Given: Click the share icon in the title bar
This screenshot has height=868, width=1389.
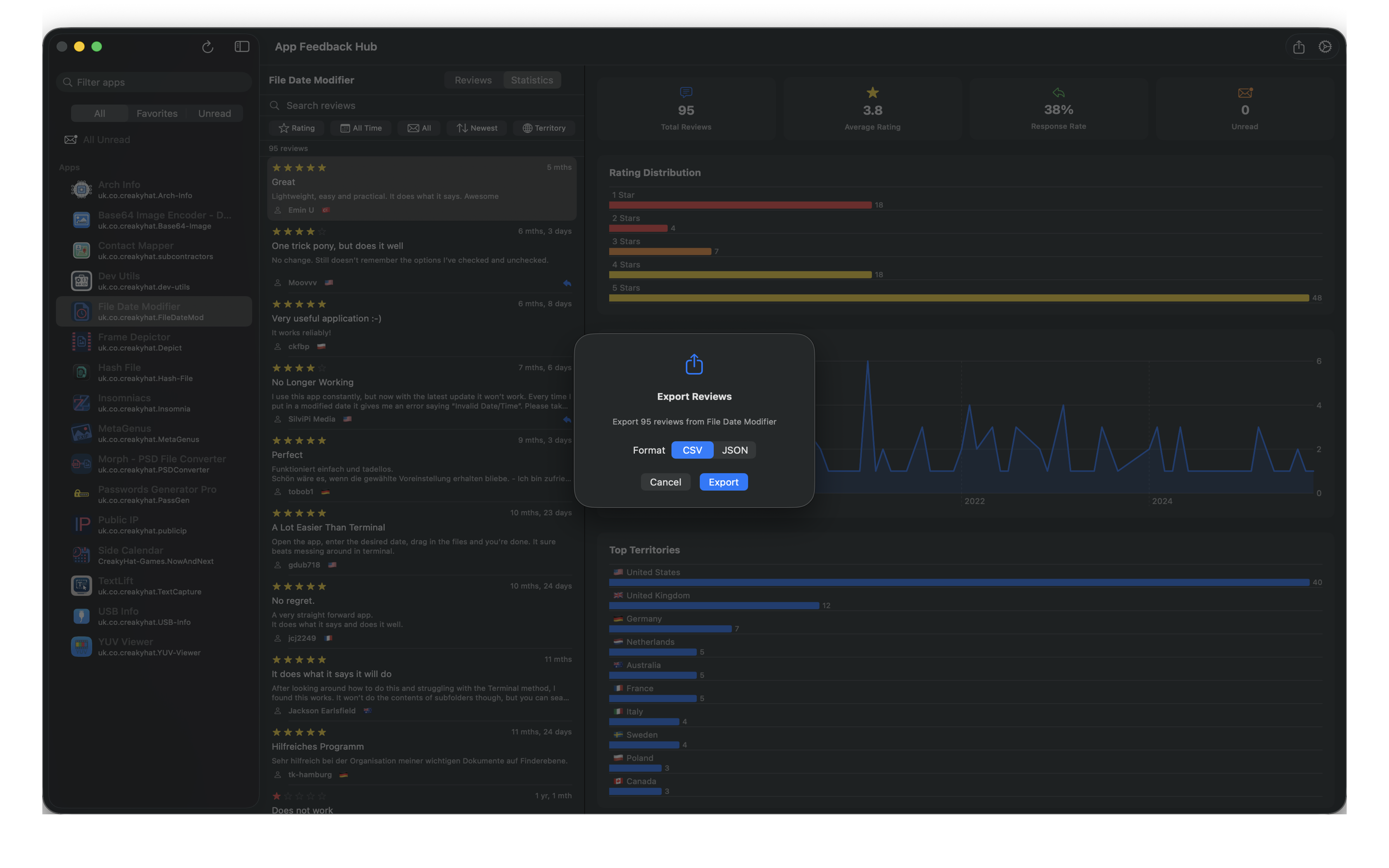Looking at the screenshot, I should [1299, 46].
